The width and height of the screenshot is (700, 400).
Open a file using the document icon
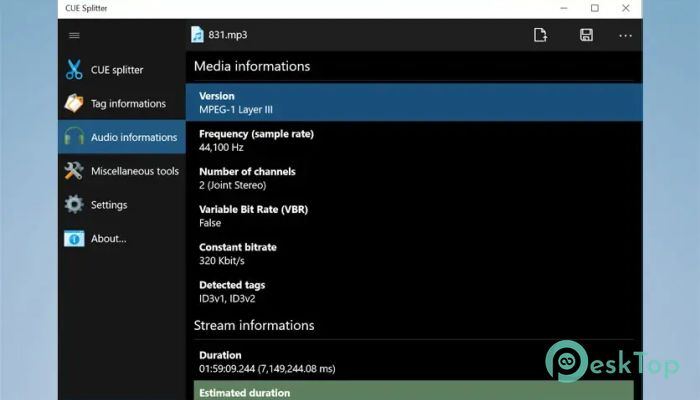pyautogui.click(x=540, y=35)
